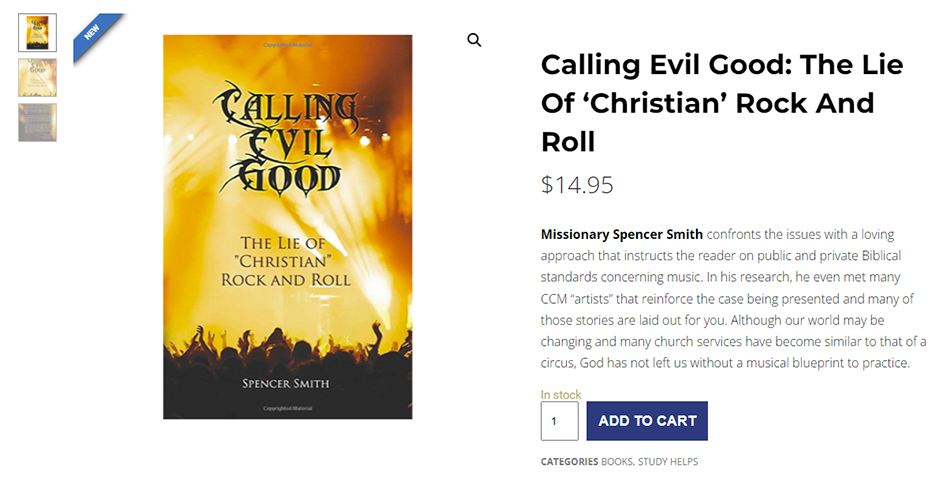
Task: Select the second gallery thumbnail
Action: [38, 78]
